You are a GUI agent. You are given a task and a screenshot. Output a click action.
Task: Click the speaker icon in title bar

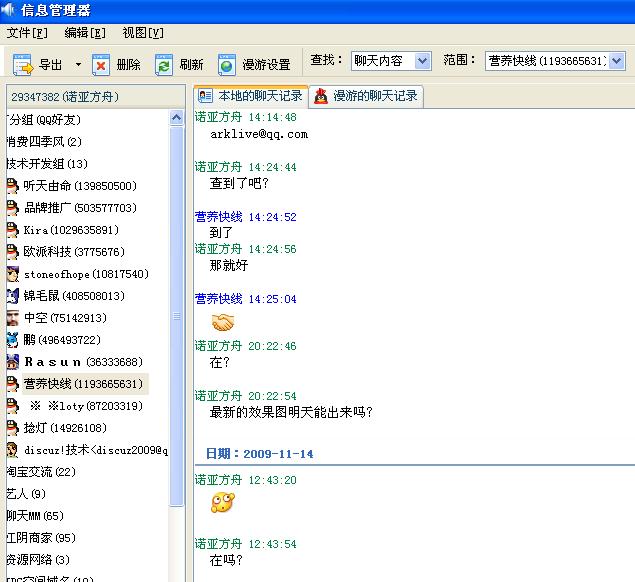point(8,10)
